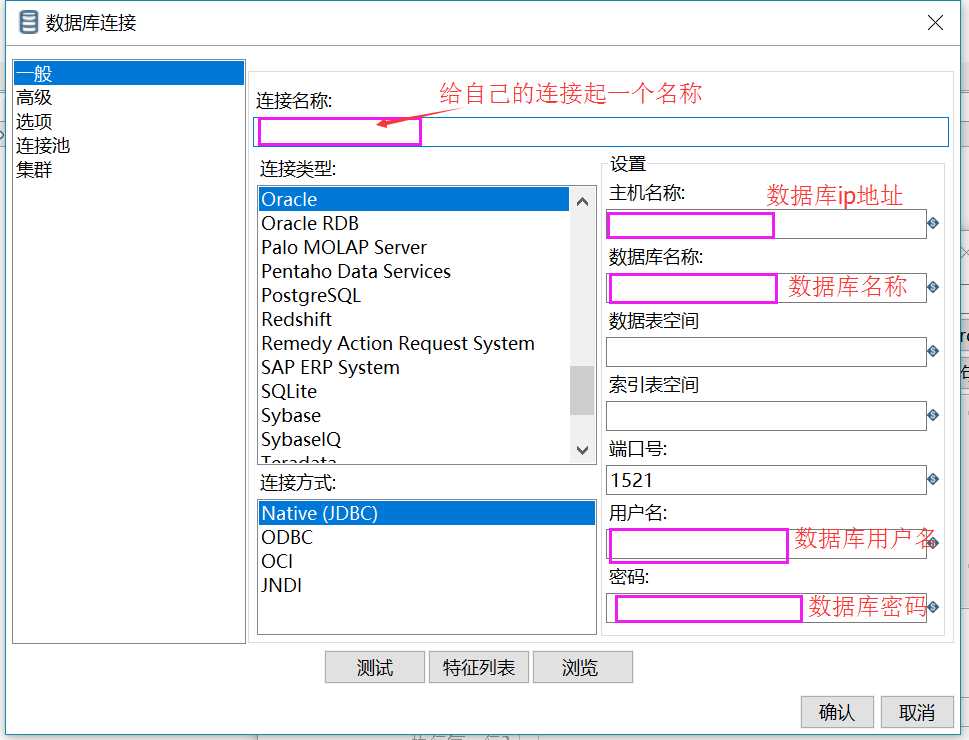Click the variable icon beside 端口号 field
The width and height of the screenshot is (969, 740).
pos(933,479)
